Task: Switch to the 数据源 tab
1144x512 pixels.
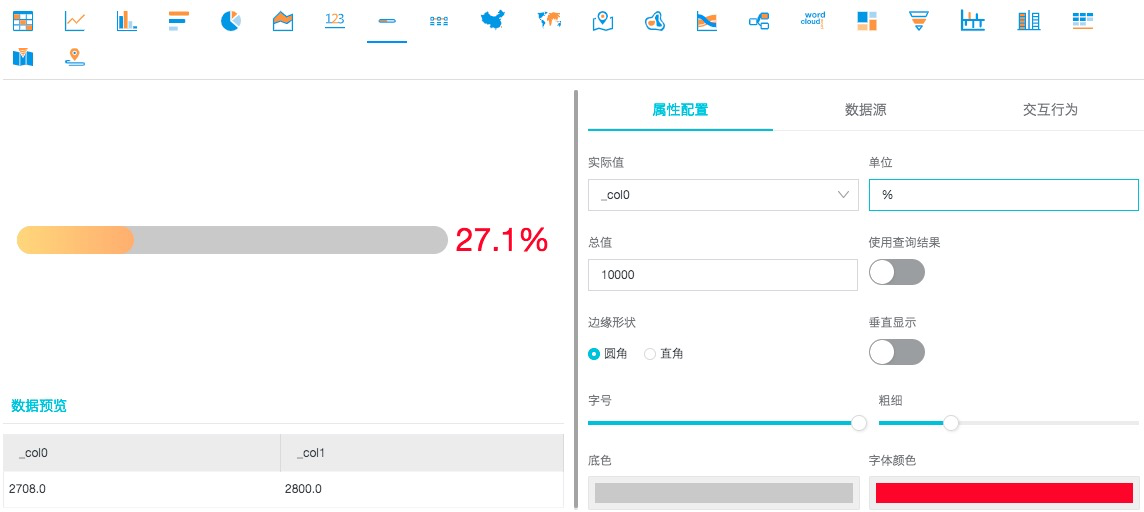Action: pyautogui.click(x=865, y=110)
